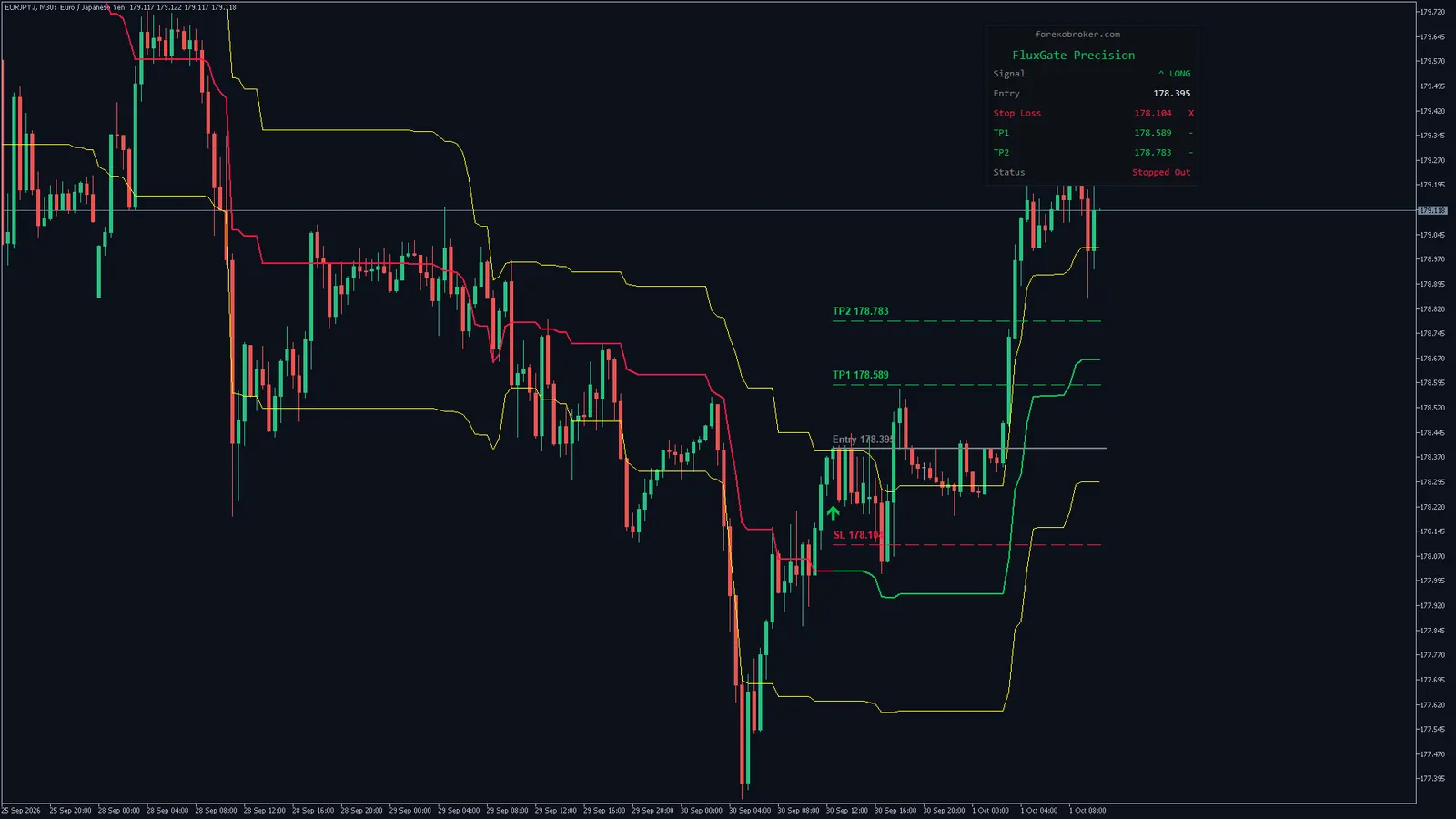Click the Entry 178.395 label on the chart
Screen dimensions: 1456x819
tap(862, 440)
